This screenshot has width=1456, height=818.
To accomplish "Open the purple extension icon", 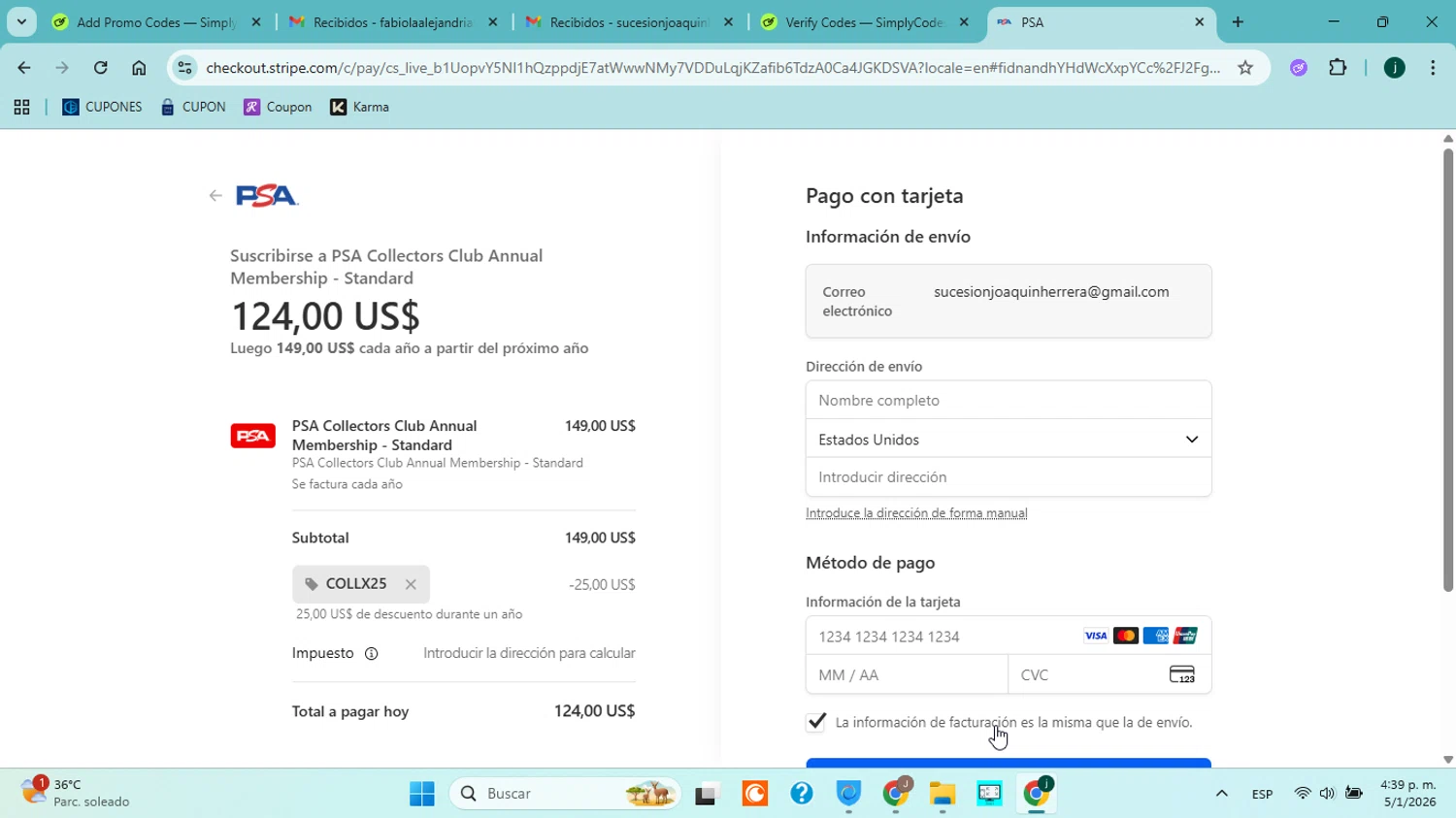I will [x=1299, y=68].
